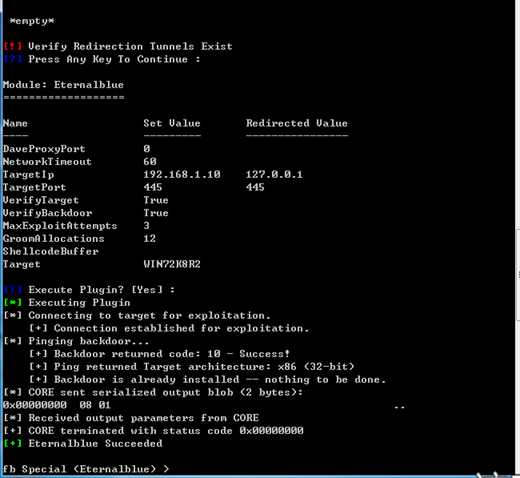This screenshot has width=520, height=478.
Task: Click the TargetPort set value "445"
Action: [x=153, y=187]
